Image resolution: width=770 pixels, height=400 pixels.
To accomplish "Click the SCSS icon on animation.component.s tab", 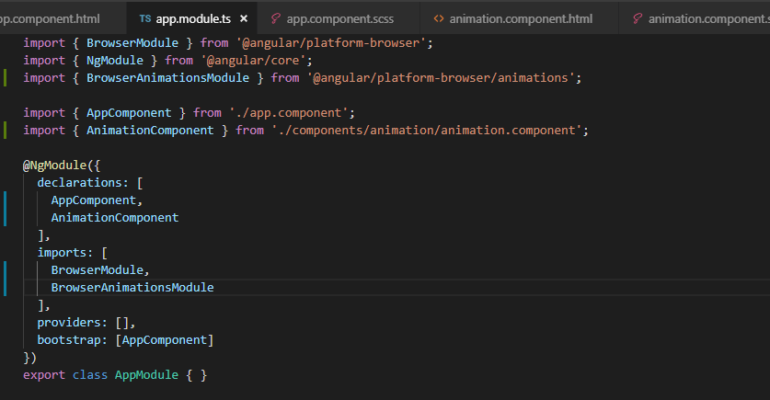I will (637, 19).
